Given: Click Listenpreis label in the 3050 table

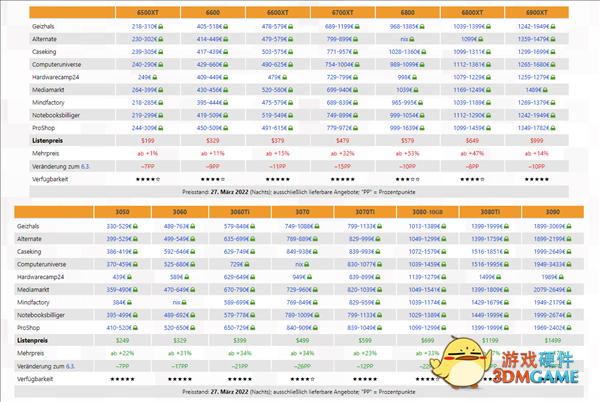Looking at the screenshot, I should 33,340.
